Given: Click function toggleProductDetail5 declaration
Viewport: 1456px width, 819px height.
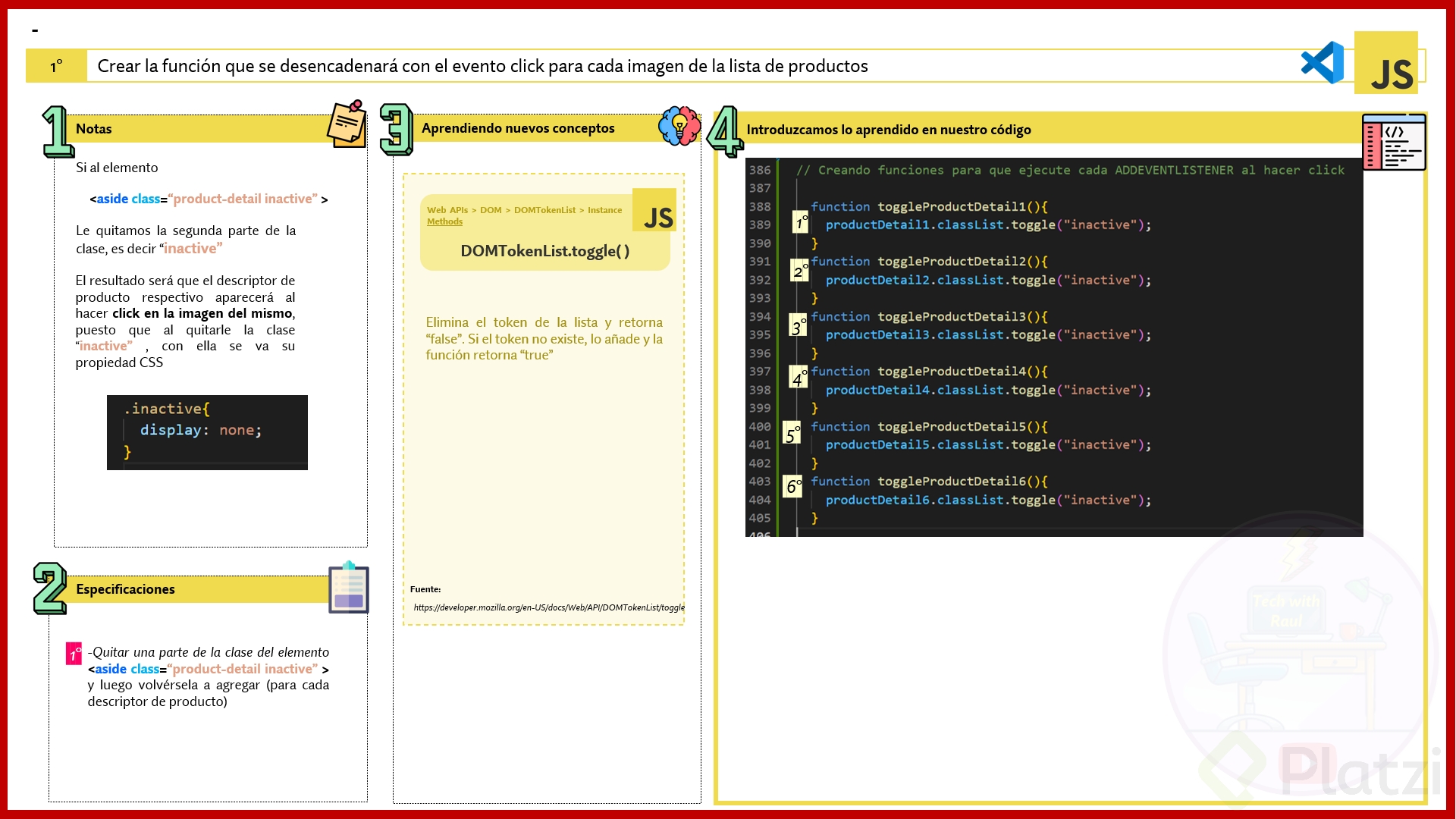Looking at the screenshot, I should pos(929,426).
